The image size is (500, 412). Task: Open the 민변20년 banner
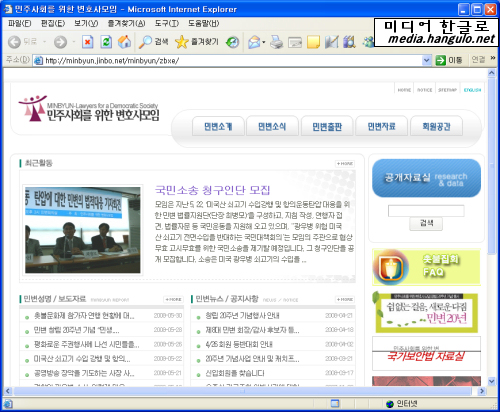[426, 313]
